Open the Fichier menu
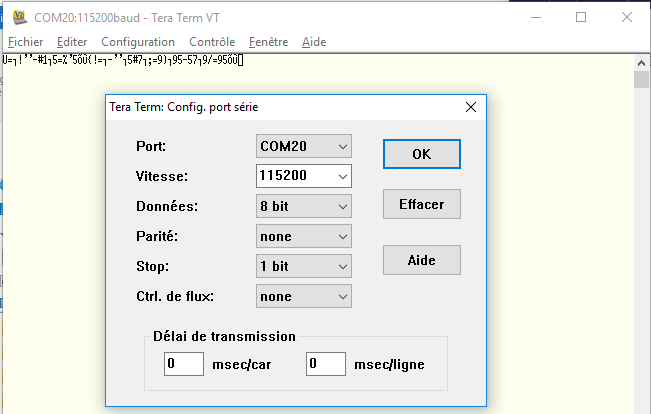651x414 pixels. pos(25,42)
